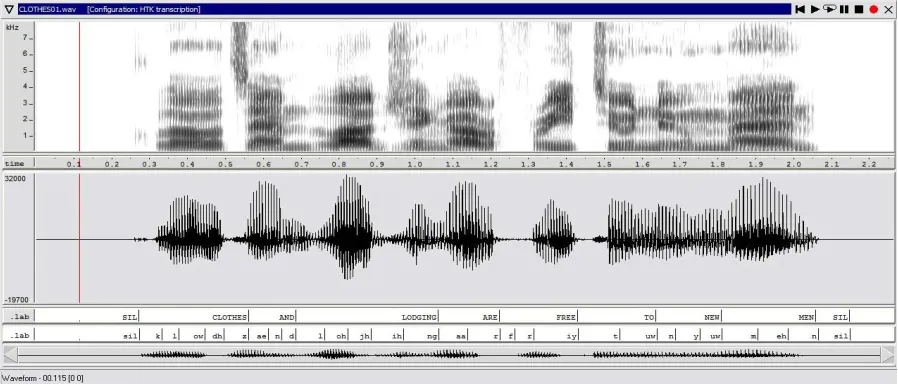
Task: Select the 'f' phone label
Action: pyautogui.click(x=510, y=337)
